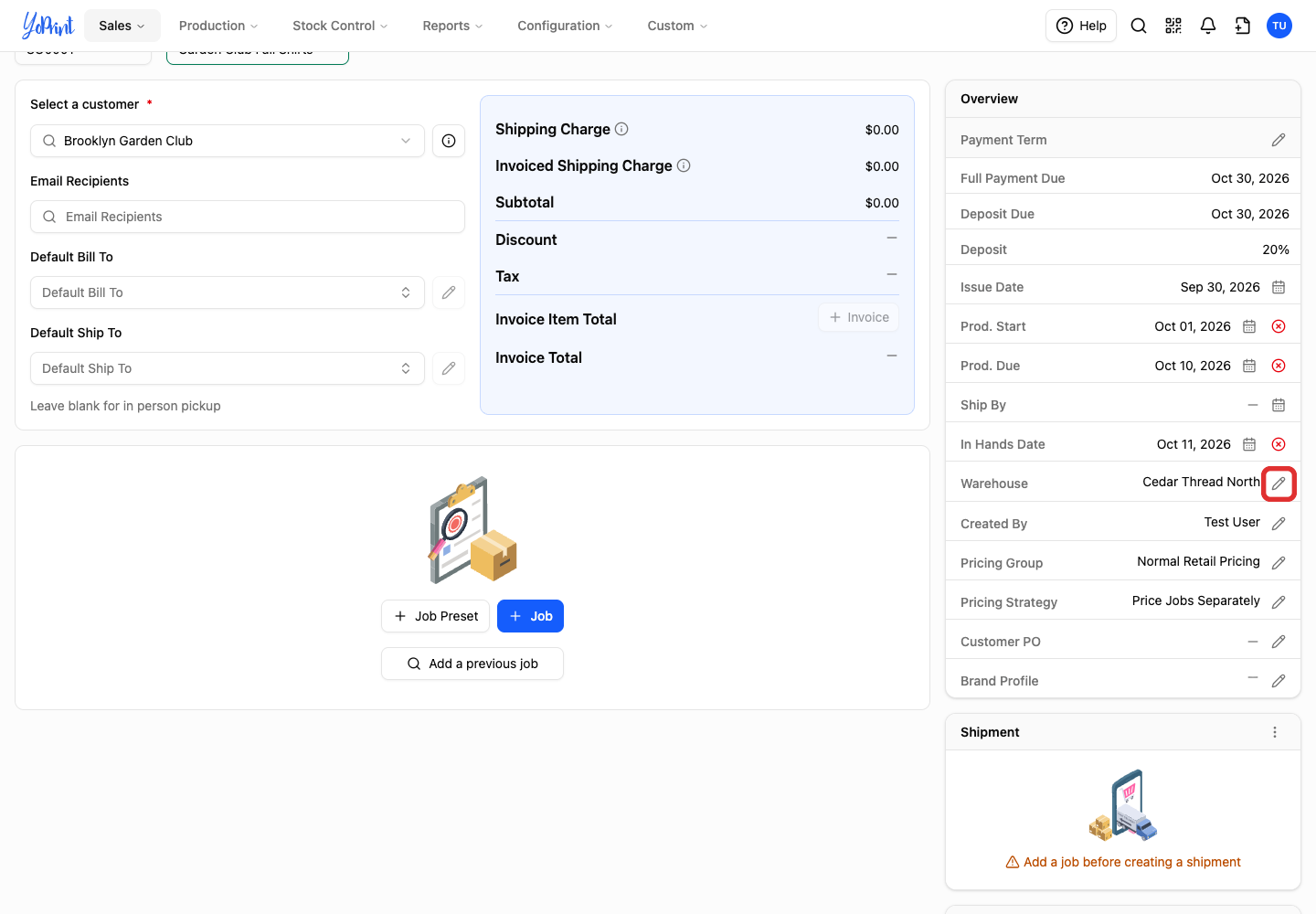Open the TU user avatar menu
This screenshot has width=1316, height=914.
(1279, 26)
